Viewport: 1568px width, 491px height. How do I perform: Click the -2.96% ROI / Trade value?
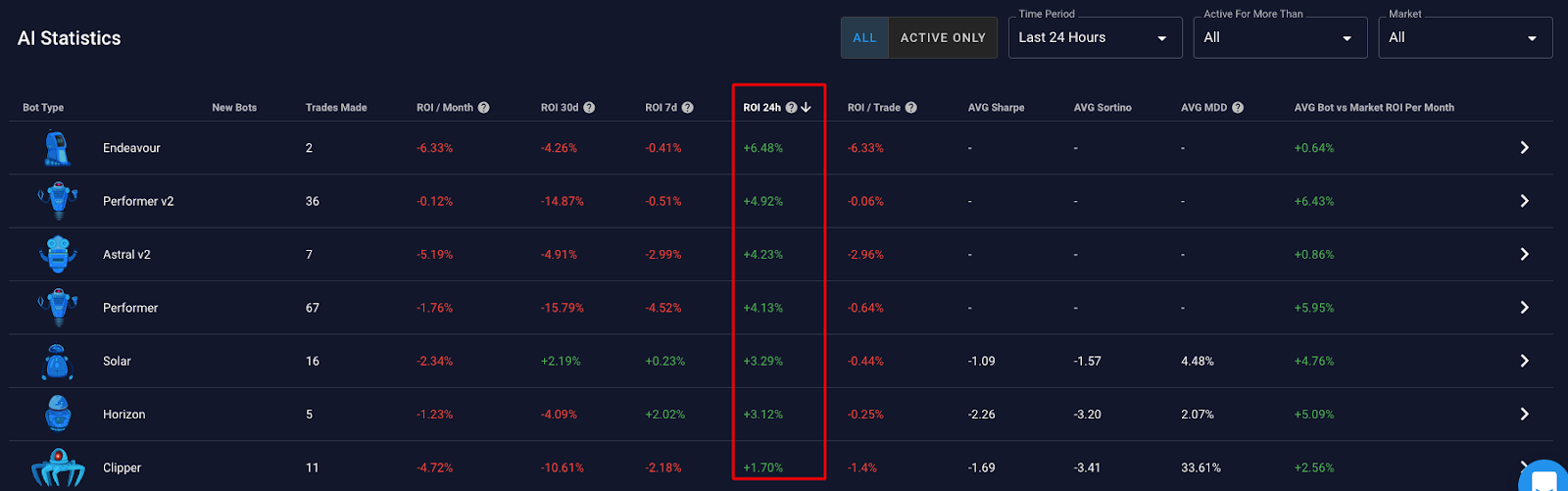point(865,254)
